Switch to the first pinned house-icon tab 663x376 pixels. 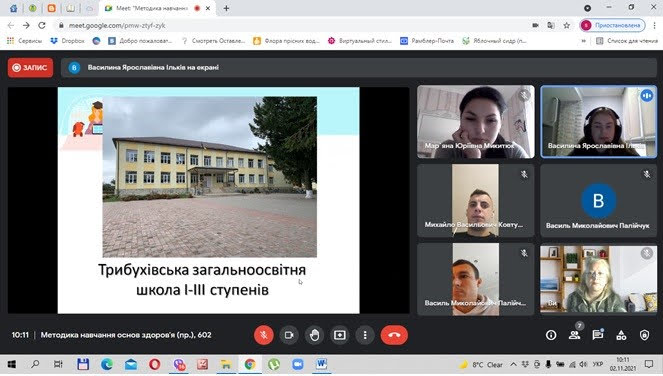click(14, 8)
